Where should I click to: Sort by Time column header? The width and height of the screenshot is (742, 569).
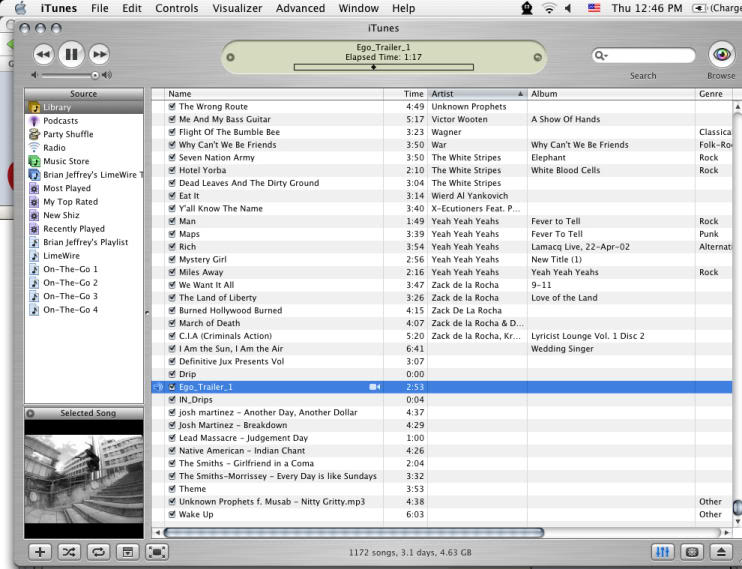pos(406,94)
